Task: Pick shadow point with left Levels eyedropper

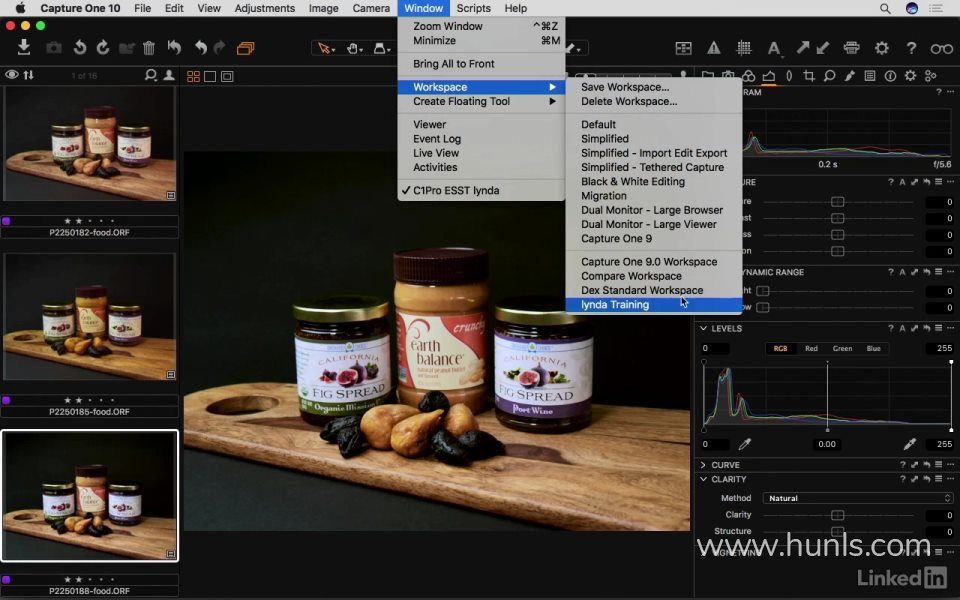Action: (x=745, y=444)
